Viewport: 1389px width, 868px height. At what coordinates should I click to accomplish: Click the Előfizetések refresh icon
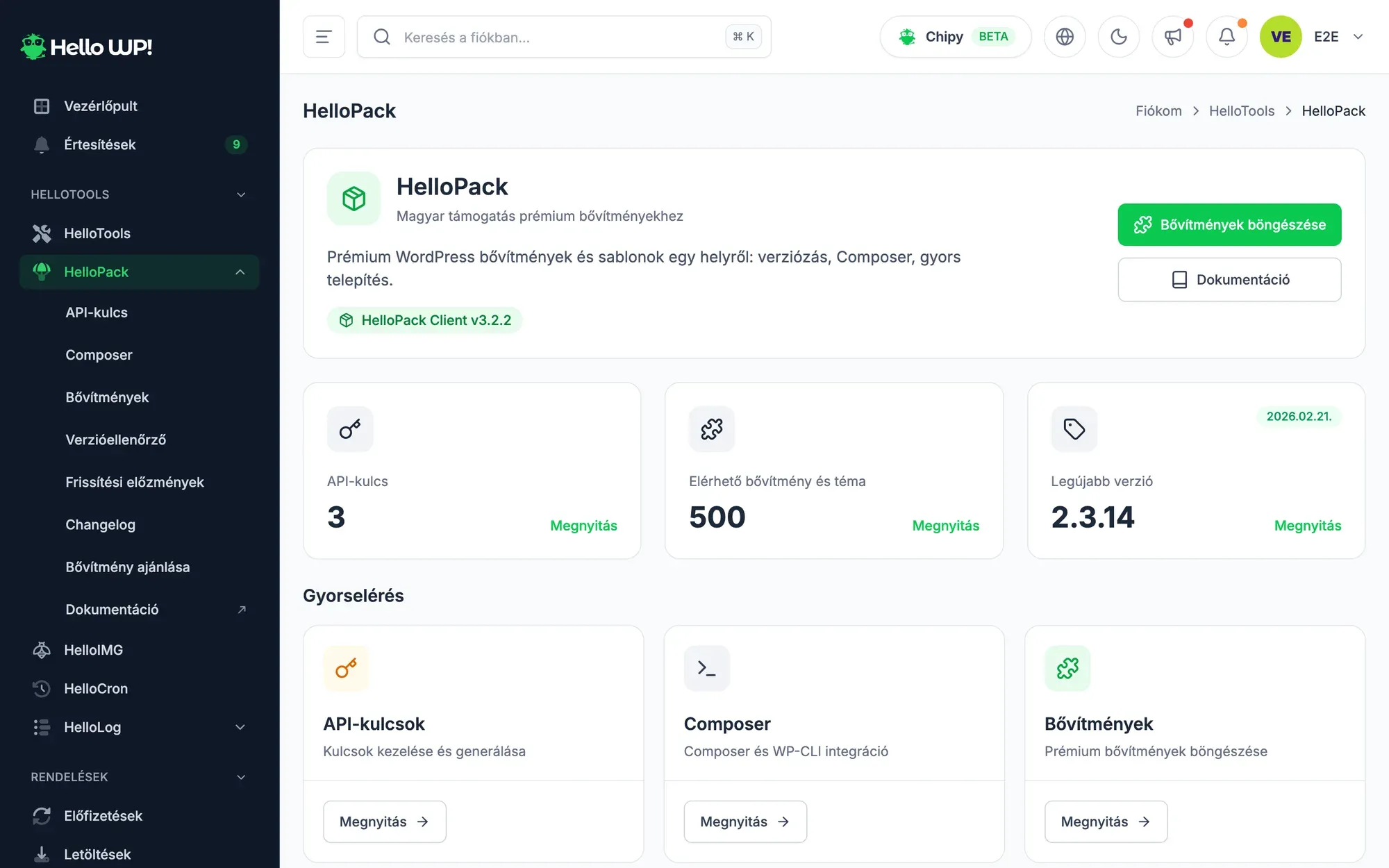[42, 816]
